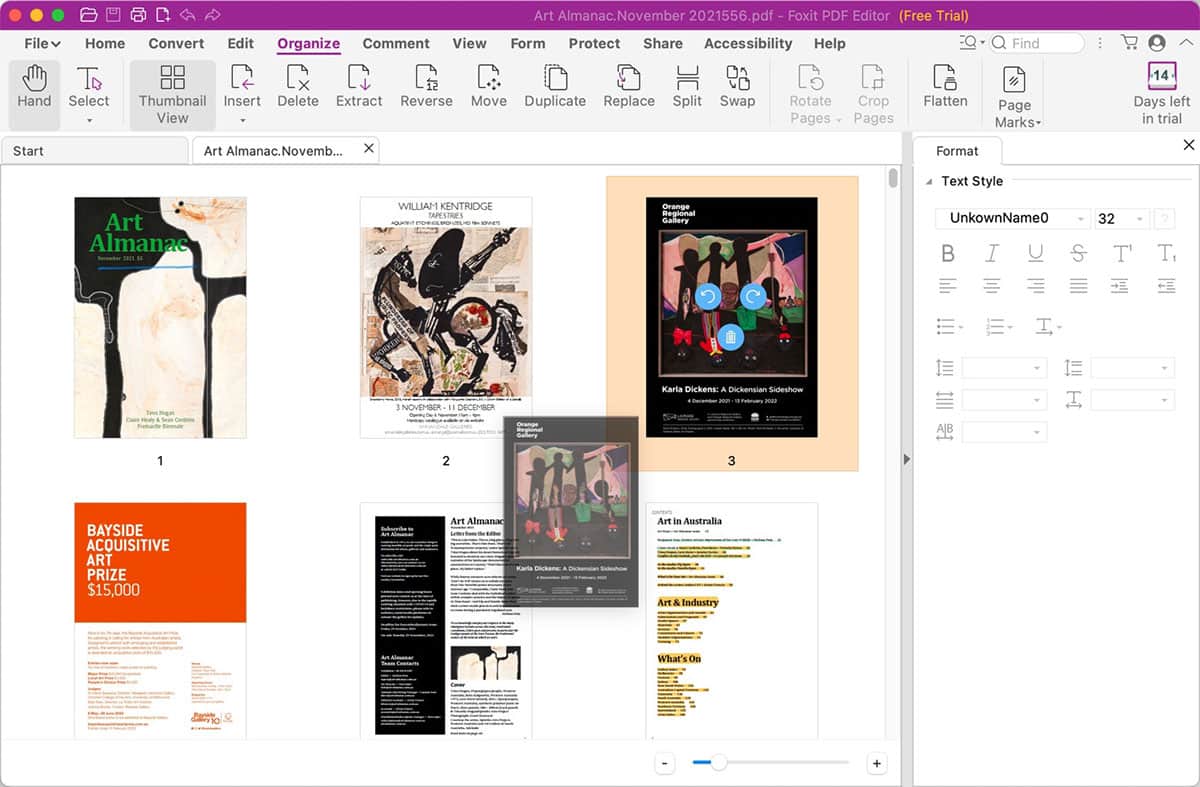Image resolution: width=1200 pixels, height=787 pixels.
Task: Collapse the Text Style section
Action: point(930,182)
